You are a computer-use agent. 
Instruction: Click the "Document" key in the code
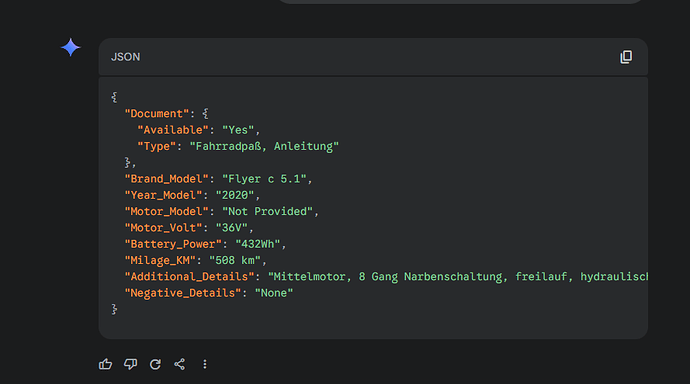[x=157, y=113]
